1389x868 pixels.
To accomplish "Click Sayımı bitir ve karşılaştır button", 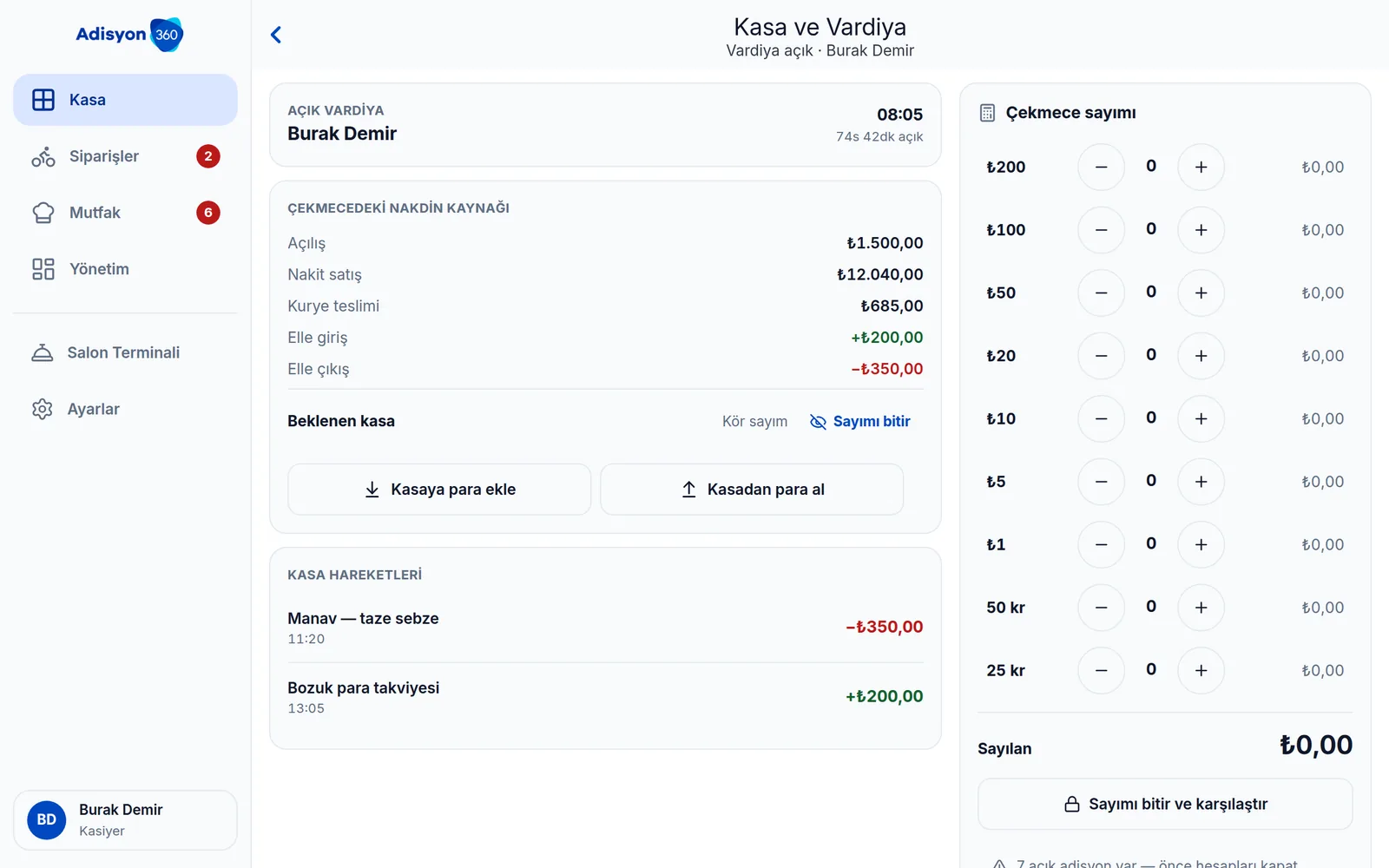I will [x=1165, y=804].
